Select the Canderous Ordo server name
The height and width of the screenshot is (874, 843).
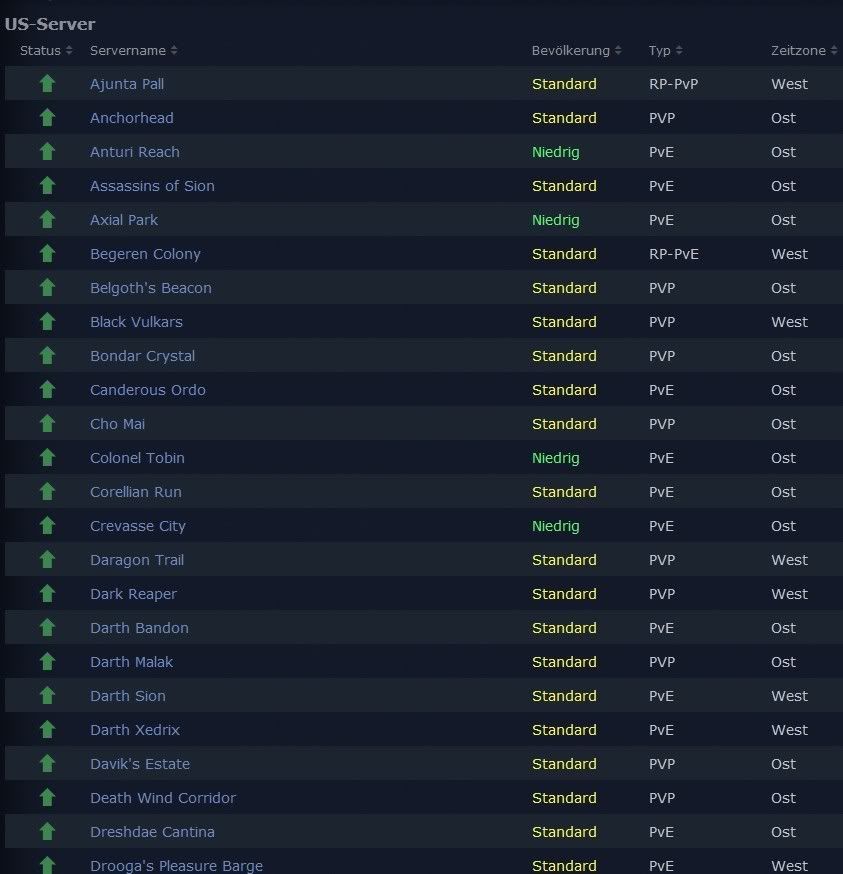[148, 390]
